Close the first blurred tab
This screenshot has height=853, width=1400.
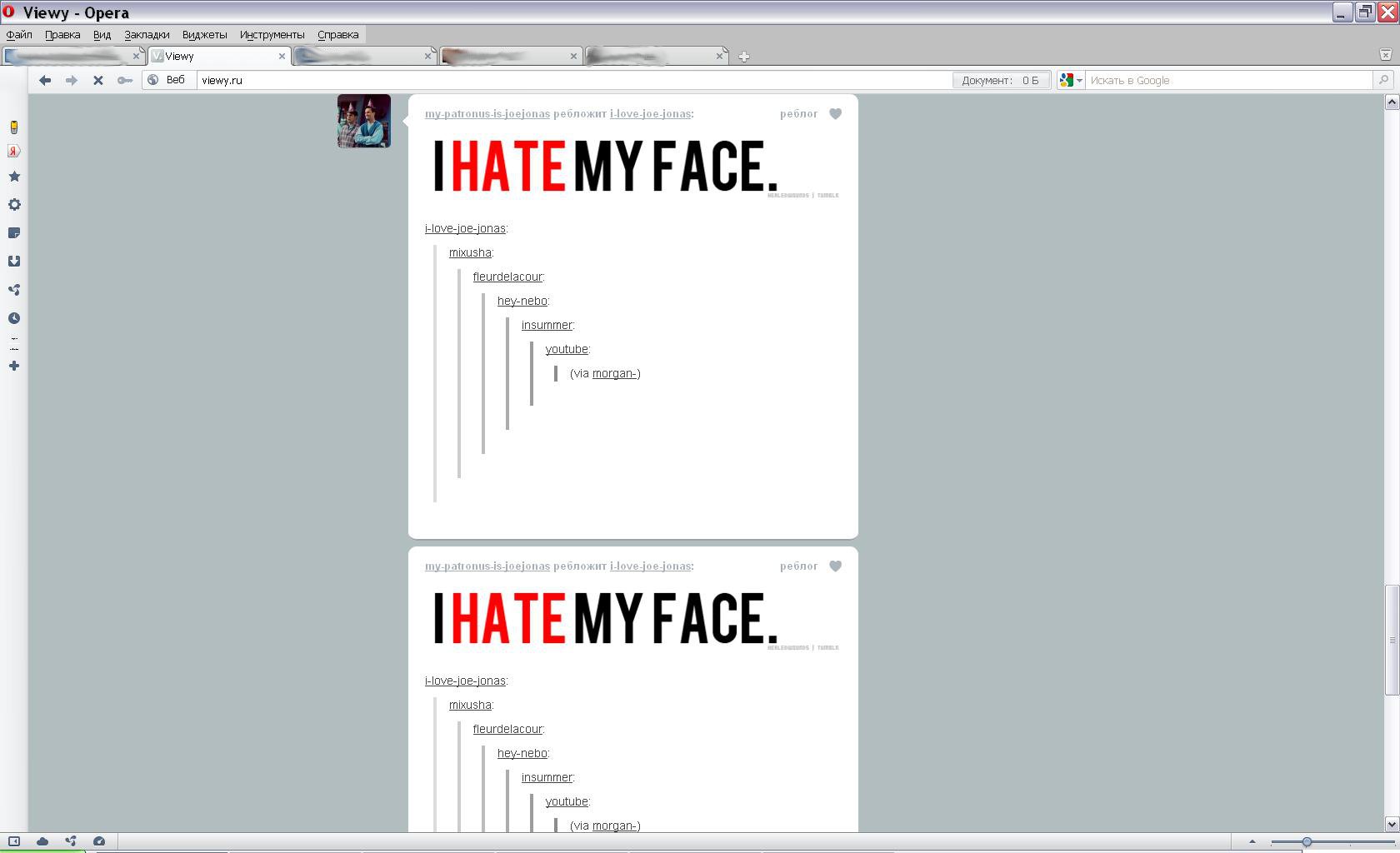pyautogui.click(x=137, y=57)
